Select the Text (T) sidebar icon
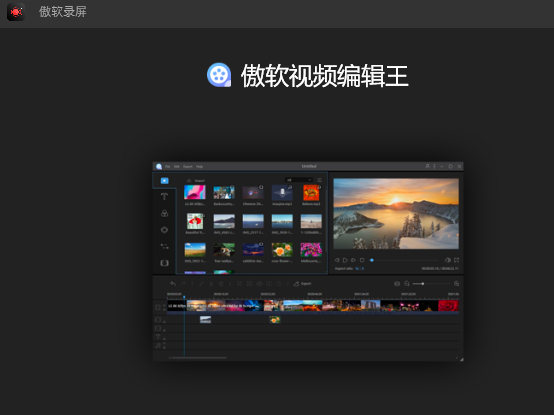Viewport: 554px width, 415px height. pos(164,197)
